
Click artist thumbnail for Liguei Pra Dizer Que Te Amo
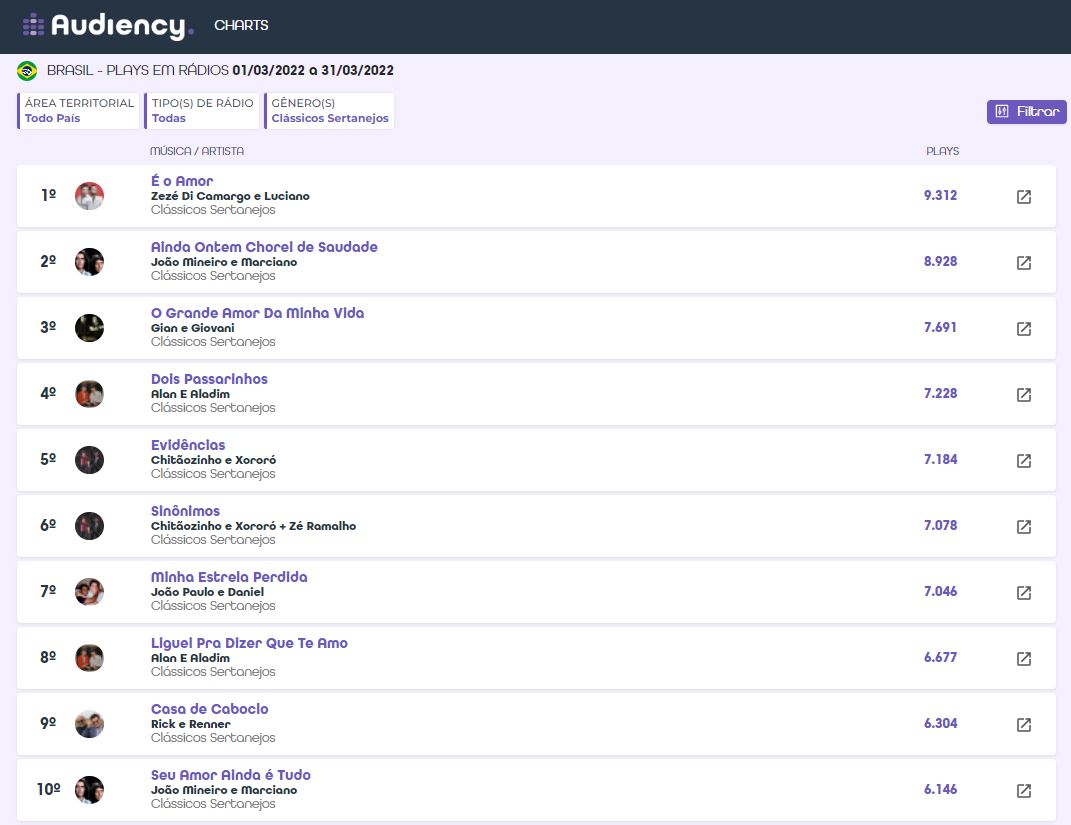pyautogui.click(x=89, y=658)
